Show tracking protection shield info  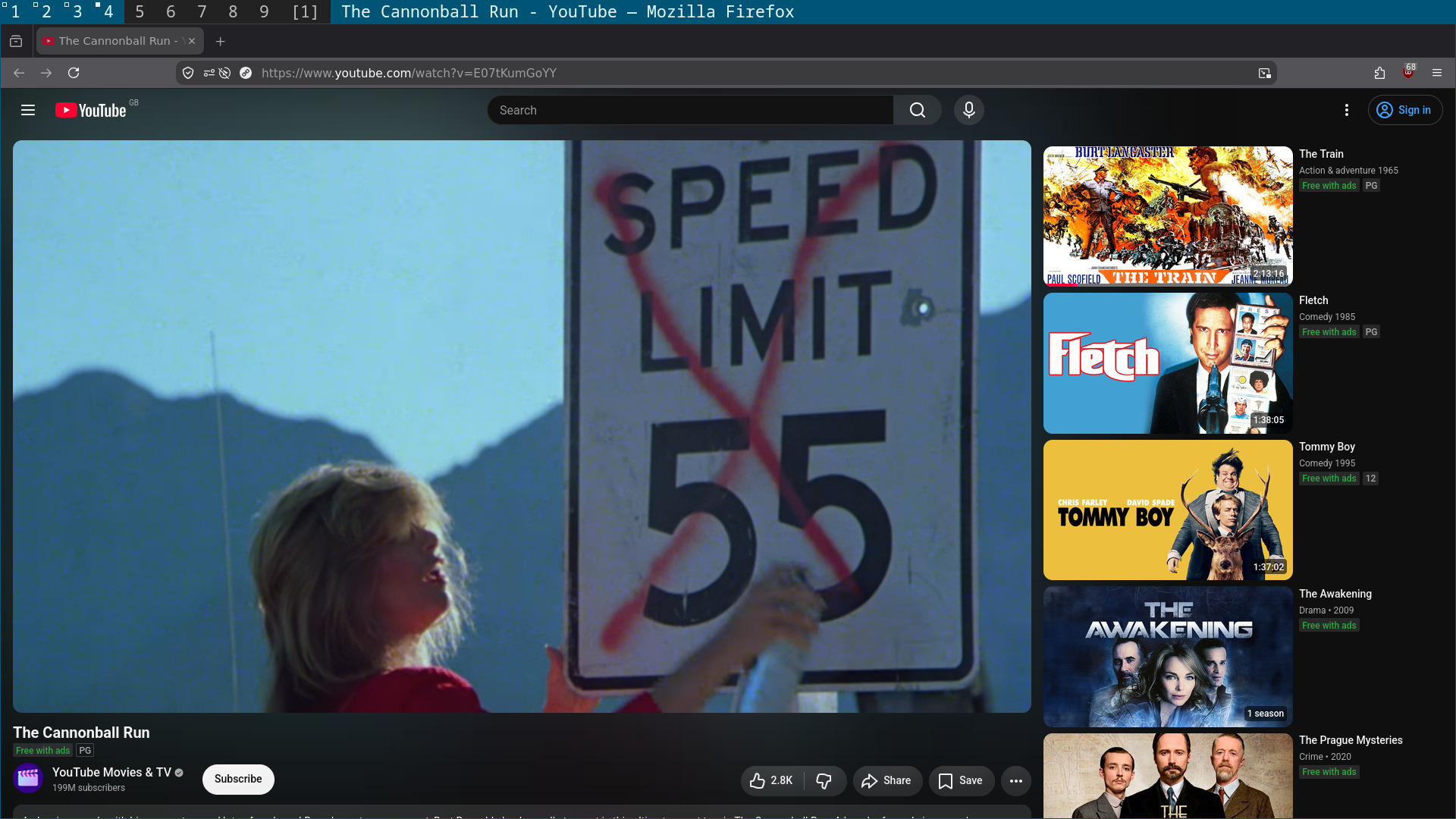point(188,73)
